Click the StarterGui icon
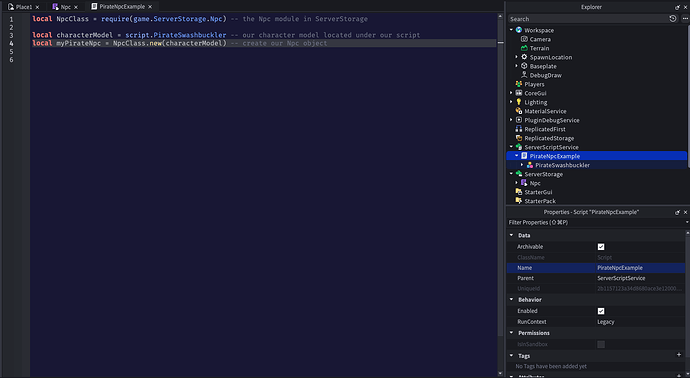This screenshot has width=690, height=378. click(519, 192)
